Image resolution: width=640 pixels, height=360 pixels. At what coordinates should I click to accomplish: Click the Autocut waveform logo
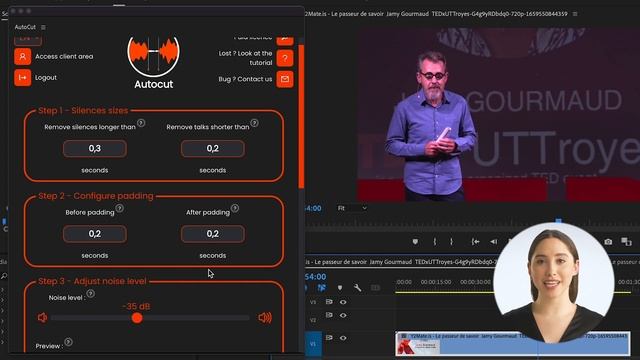(153, 57)
